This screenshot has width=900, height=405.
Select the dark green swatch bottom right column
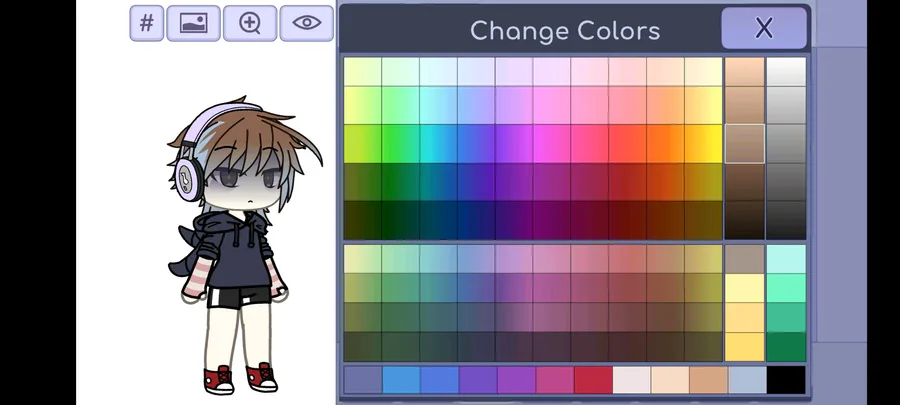(786, 346)
